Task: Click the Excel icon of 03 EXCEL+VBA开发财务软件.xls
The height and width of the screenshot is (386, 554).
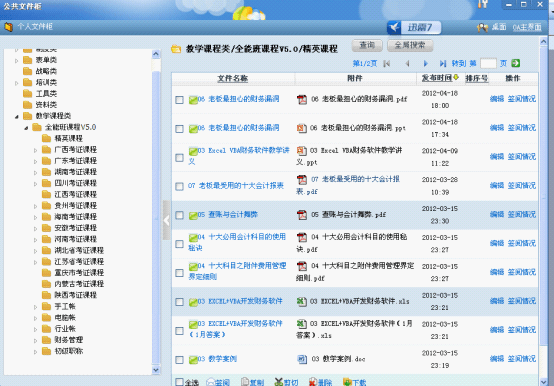Action: click(x=301, y=302)
